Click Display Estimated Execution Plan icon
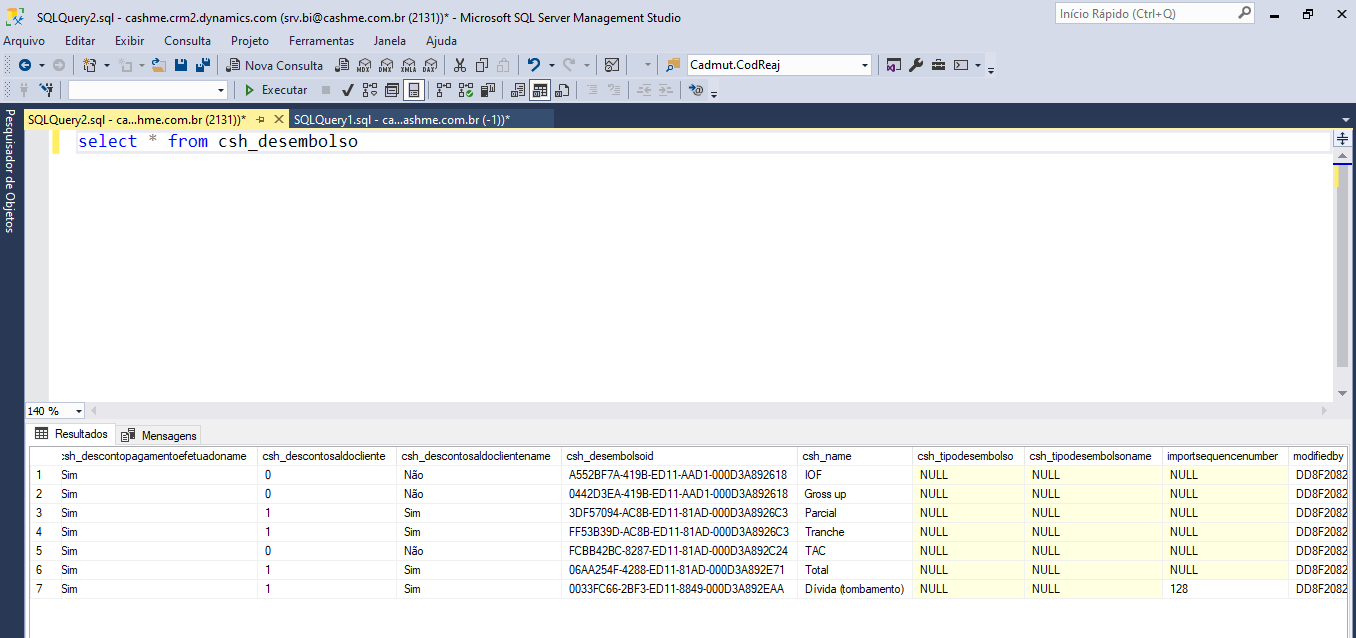Screen dimensions: 1356x638 click(369, 90)
